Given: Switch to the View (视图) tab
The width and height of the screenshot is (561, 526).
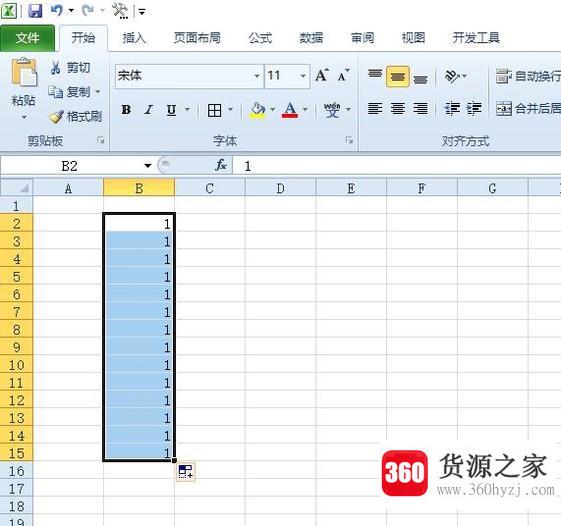Looking at the screenshot, I should coord(413,38).
